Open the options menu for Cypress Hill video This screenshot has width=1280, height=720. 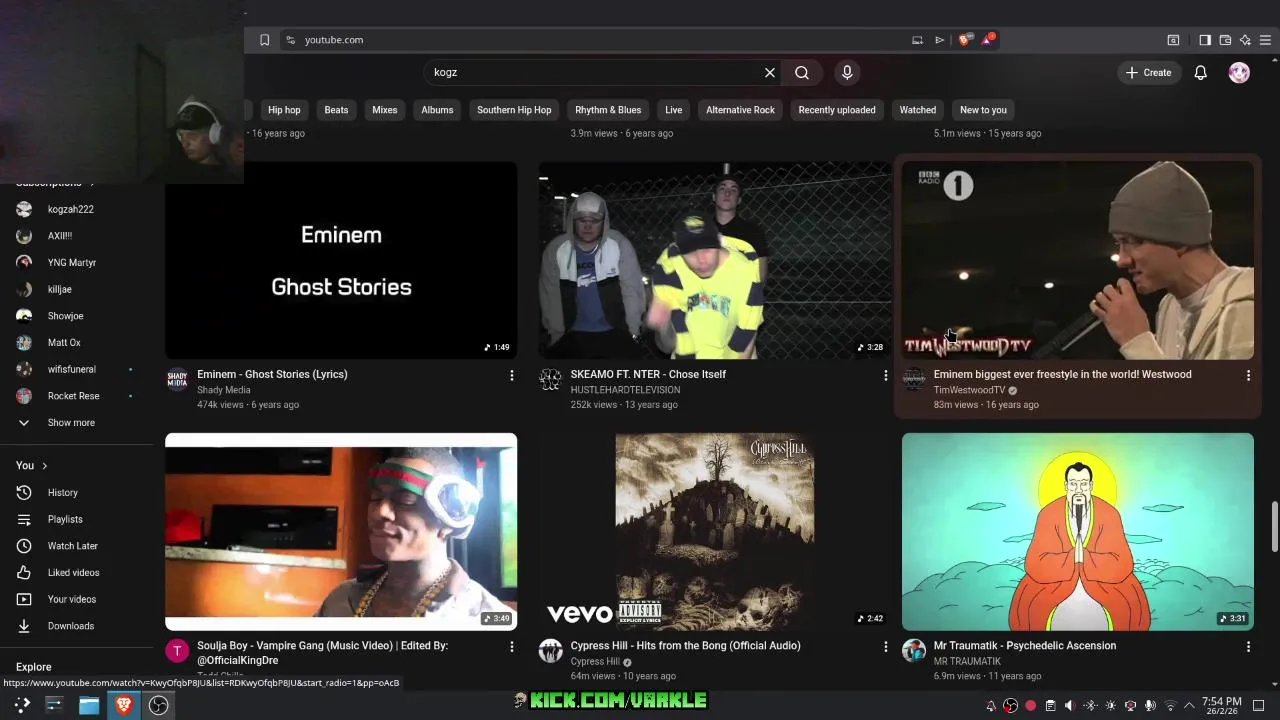[885, 647]
